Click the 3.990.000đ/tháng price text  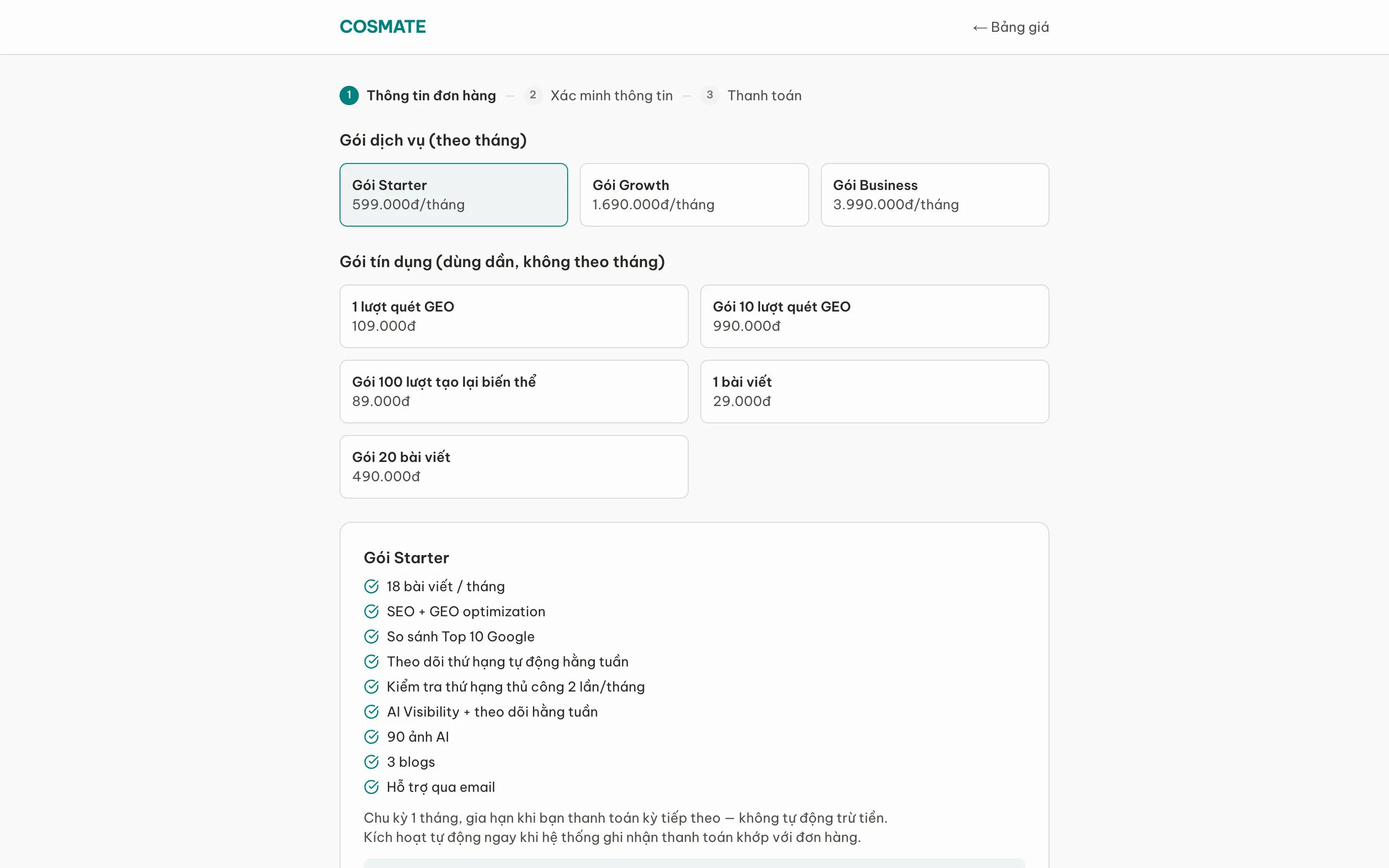pyautogui.click(x=896, y=205)
